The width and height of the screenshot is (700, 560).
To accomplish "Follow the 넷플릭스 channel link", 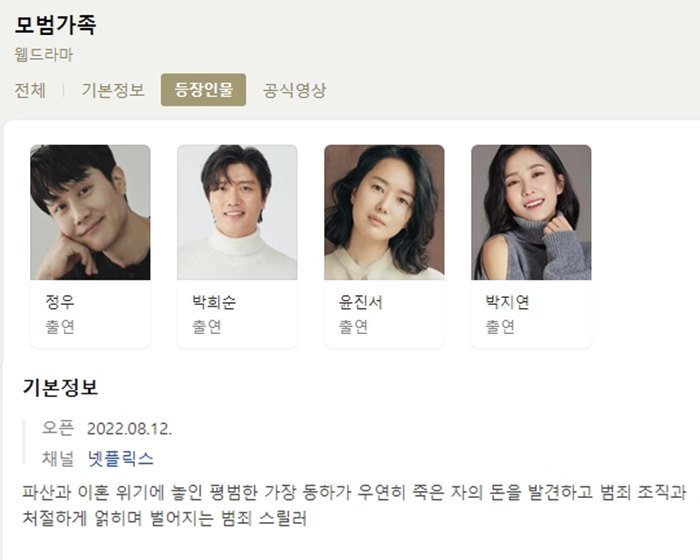I will pos(121,459).
